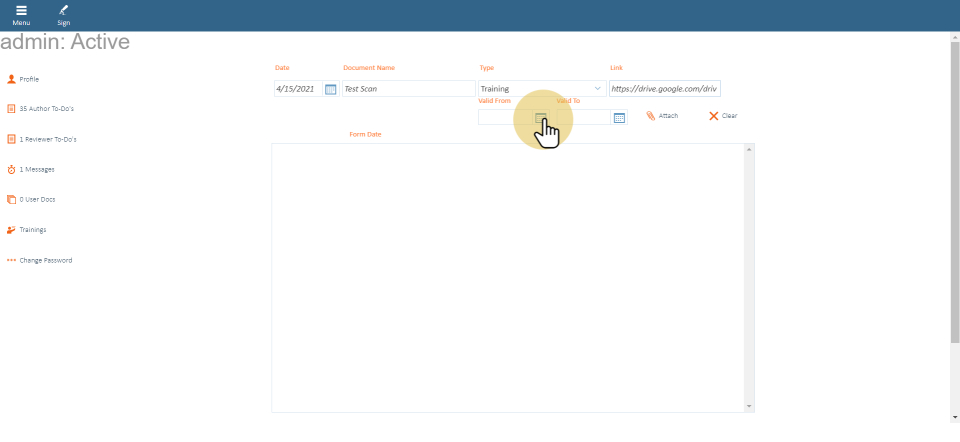Select Change Password
This screenshot has width=960, height=442.
tap(45, 260)
